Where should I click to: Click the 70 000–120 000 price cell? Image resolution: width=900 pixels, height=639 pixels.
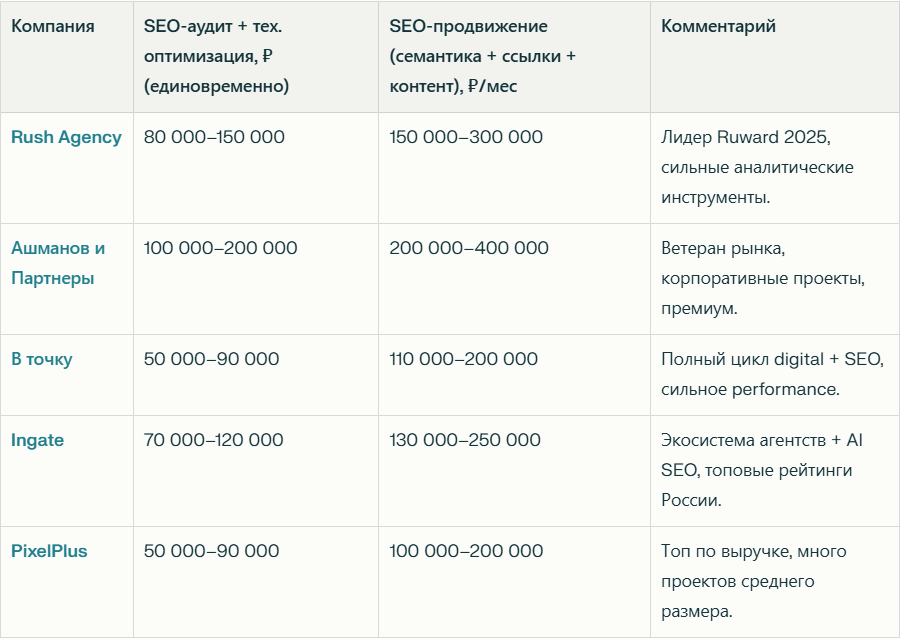(x=214, y=440)
